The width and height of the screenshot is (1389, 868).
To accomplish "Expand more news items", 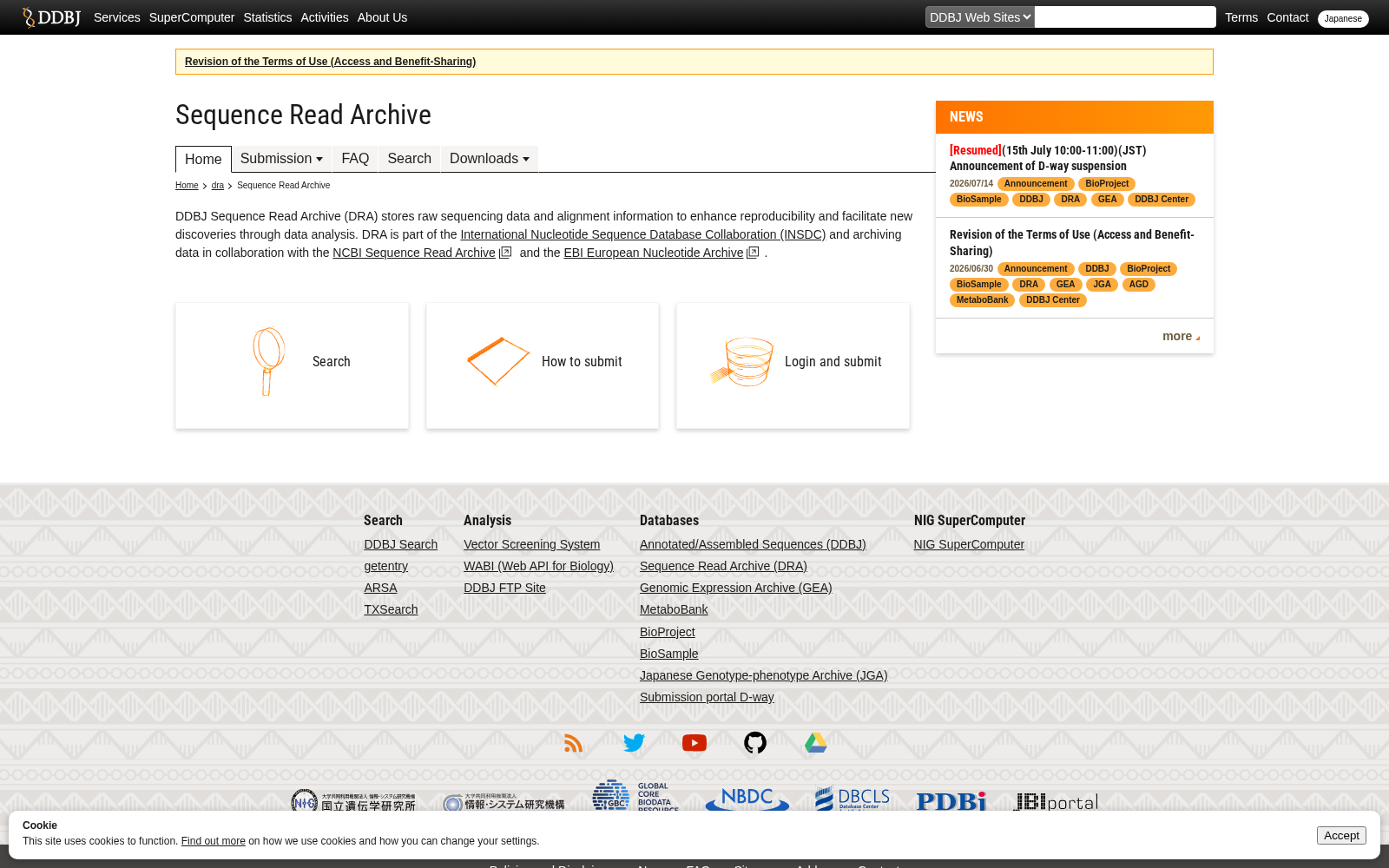I will point(1181,337).
